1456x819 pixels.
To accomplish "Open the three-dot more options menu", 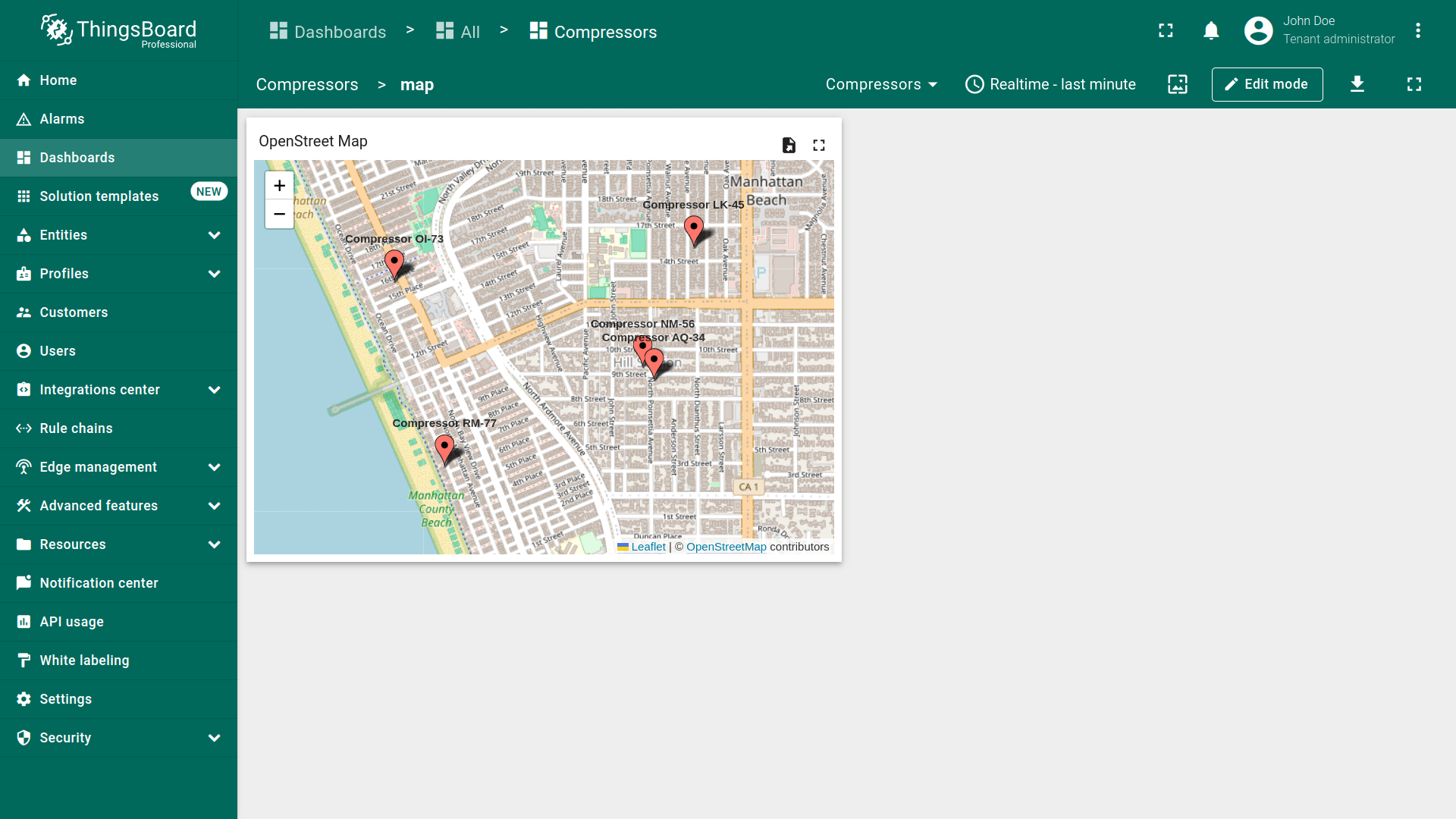I will 1417,31.
